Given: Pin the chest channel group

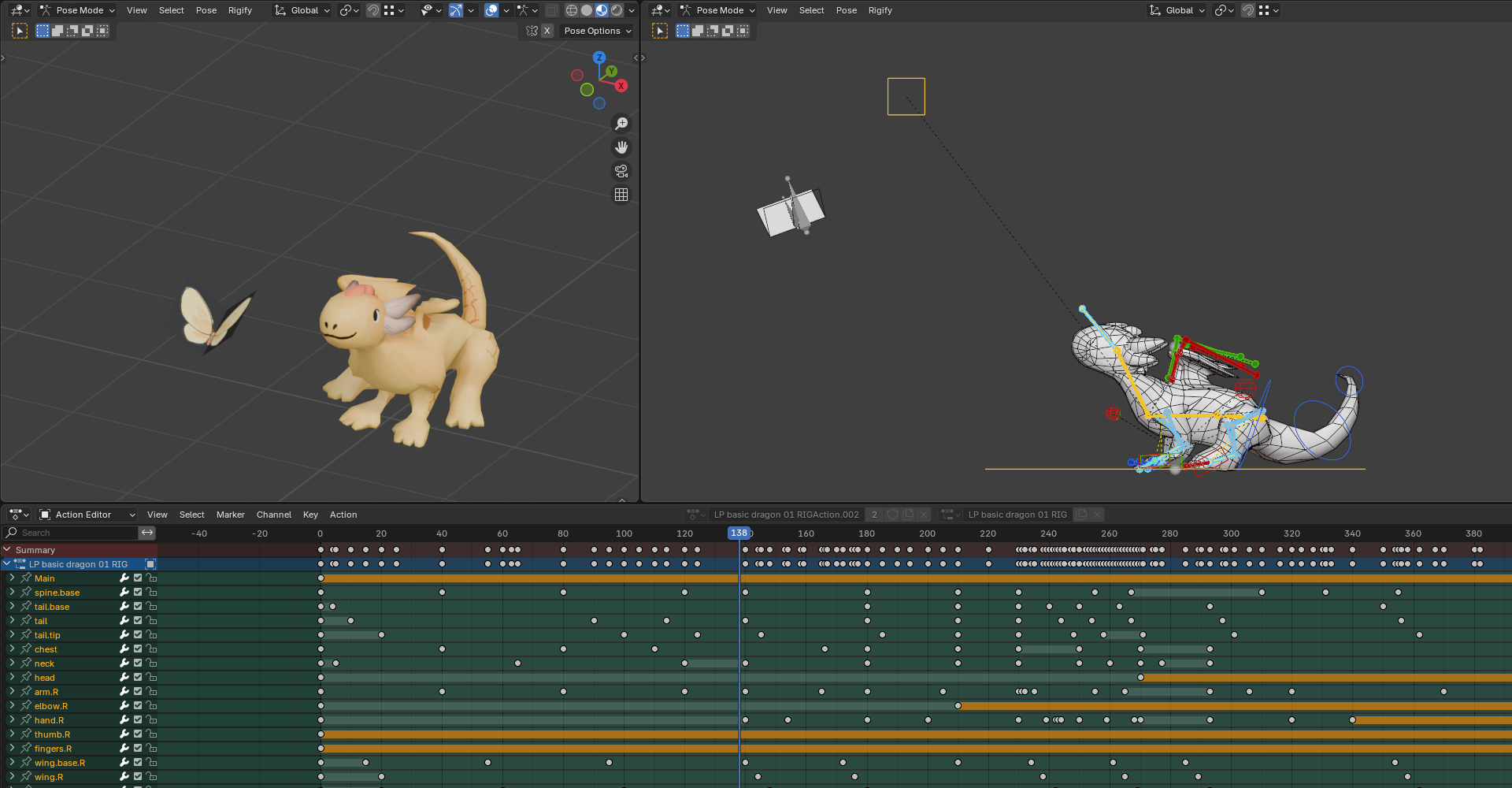Looking at the screenshot, I should click(26, 649).
